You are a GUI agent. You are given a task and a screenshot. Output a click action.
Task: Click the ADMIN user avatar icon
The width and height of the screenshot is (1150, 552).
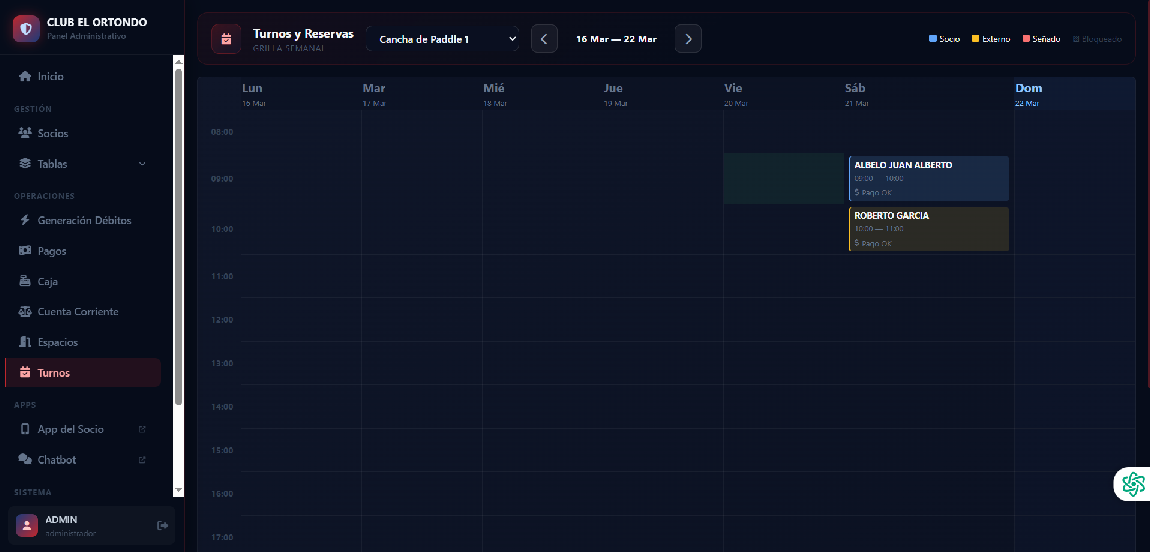(27, 525)
